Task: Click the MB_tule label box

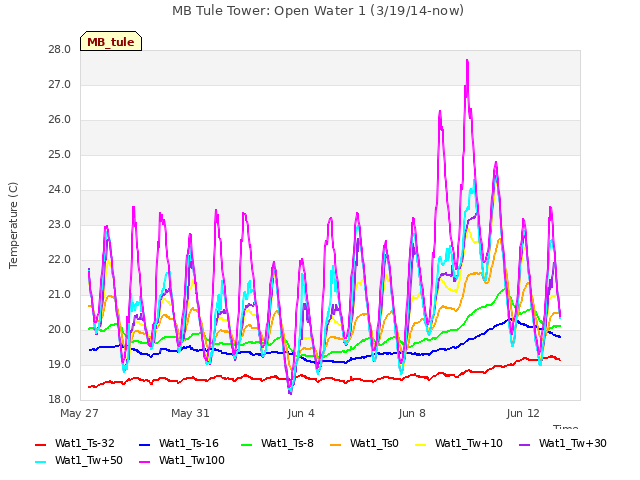Action: tap(111, 41)
